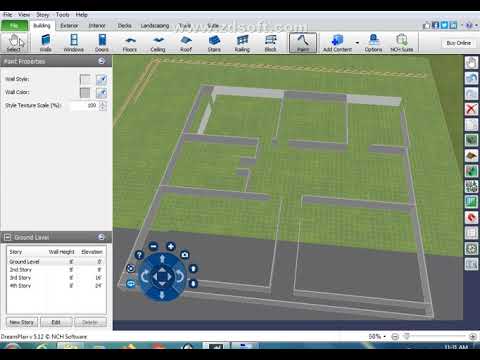Switch to the Interior tab
This screenshot has width=480, height=360.
tap(97, 25)
